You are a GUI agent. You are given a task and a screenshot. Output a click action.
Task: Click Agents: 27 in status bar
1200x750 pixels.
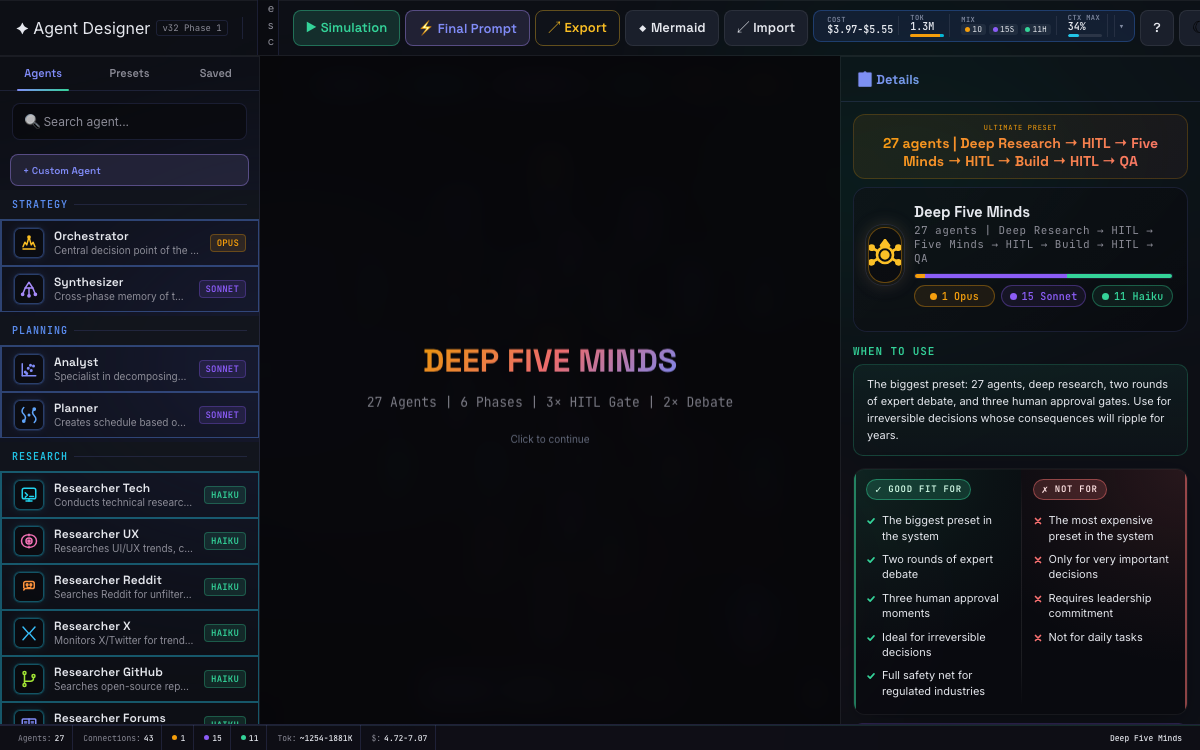coord(41,738)
